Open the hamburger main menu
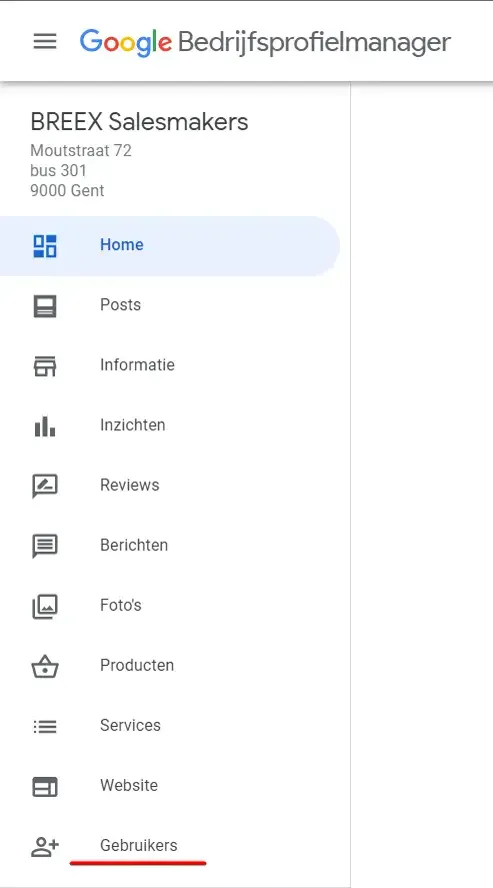The image size is (493, 888). point(45,41)
